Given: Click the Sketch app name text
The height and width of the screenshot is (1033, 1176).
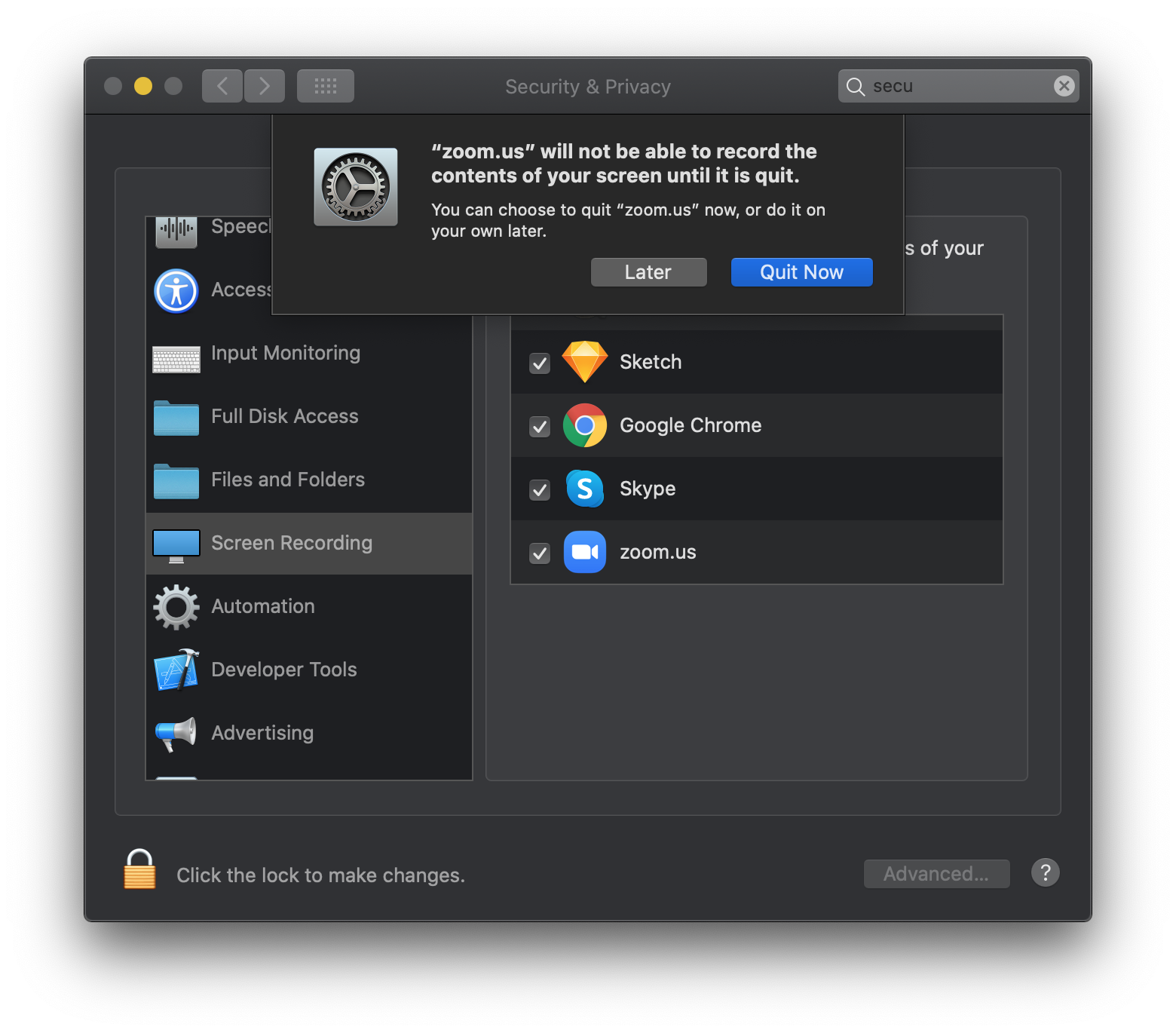Looking at the screenshot, I should tap(651, 362).
